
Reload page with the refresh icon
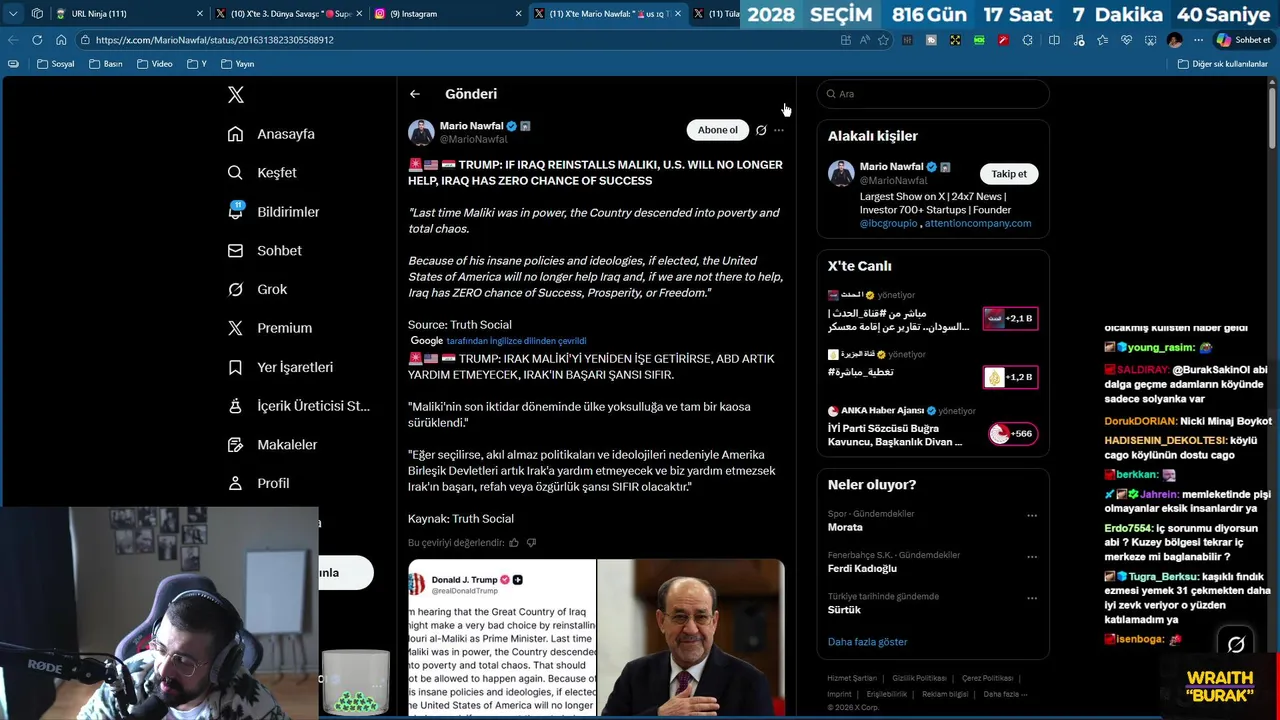(37, 40)
